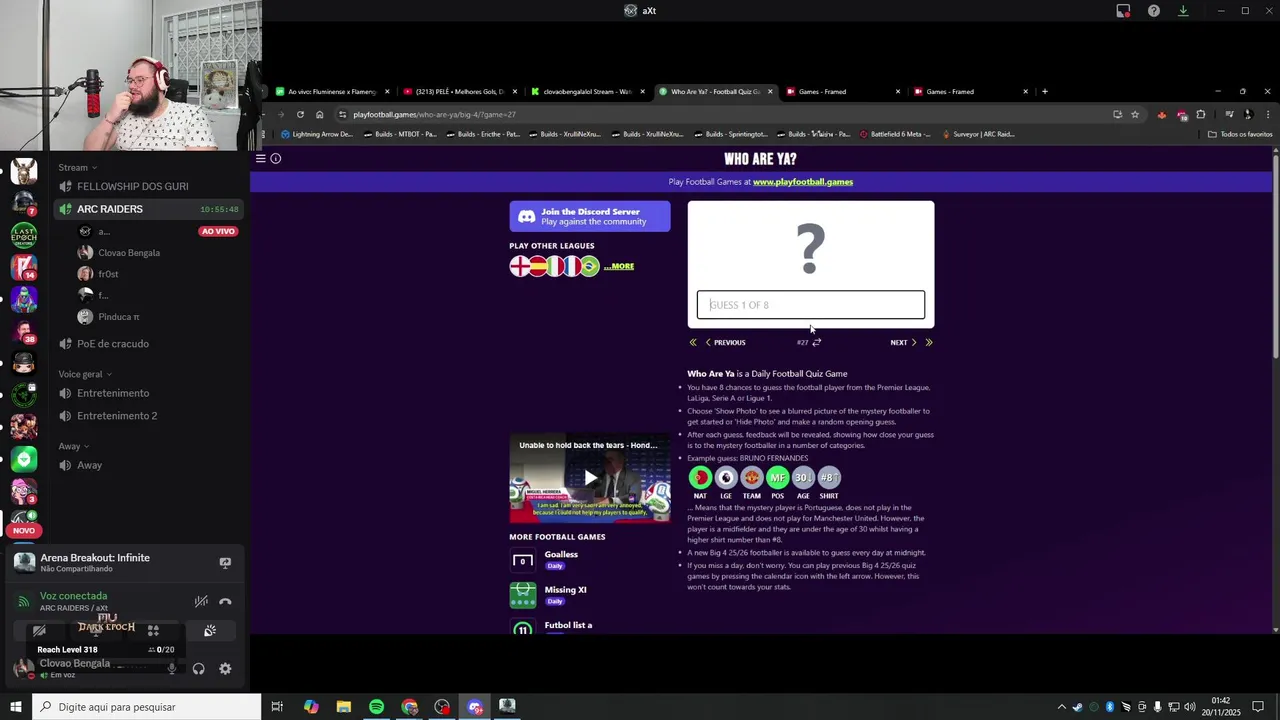The height and width of the screenshot is (720, 1280).
Task: Open Spotify from Windows taskbar
Action: [x=376, y=707]
